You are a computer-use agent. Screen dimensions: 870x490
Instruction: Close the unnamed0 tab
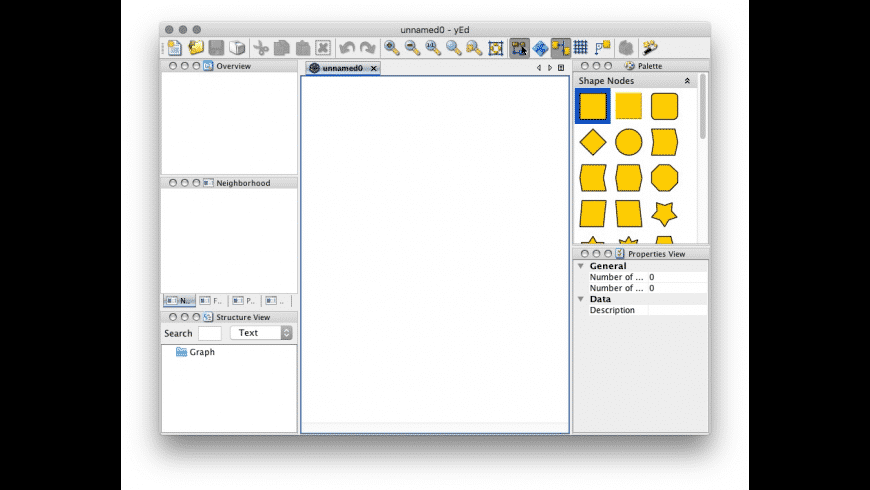(x=373, y=68)
